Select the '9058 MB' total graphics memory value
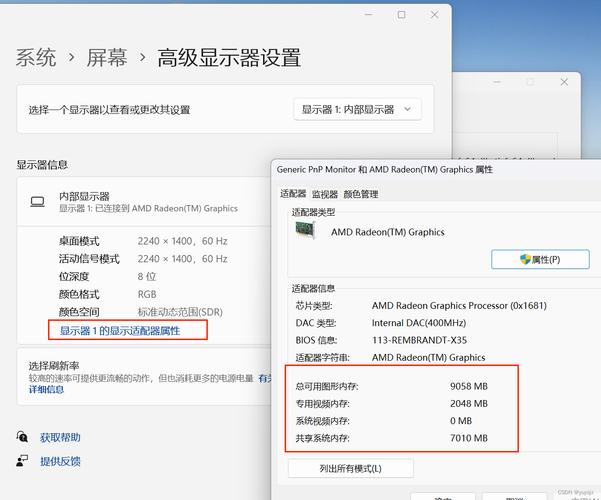 (469, 386)
